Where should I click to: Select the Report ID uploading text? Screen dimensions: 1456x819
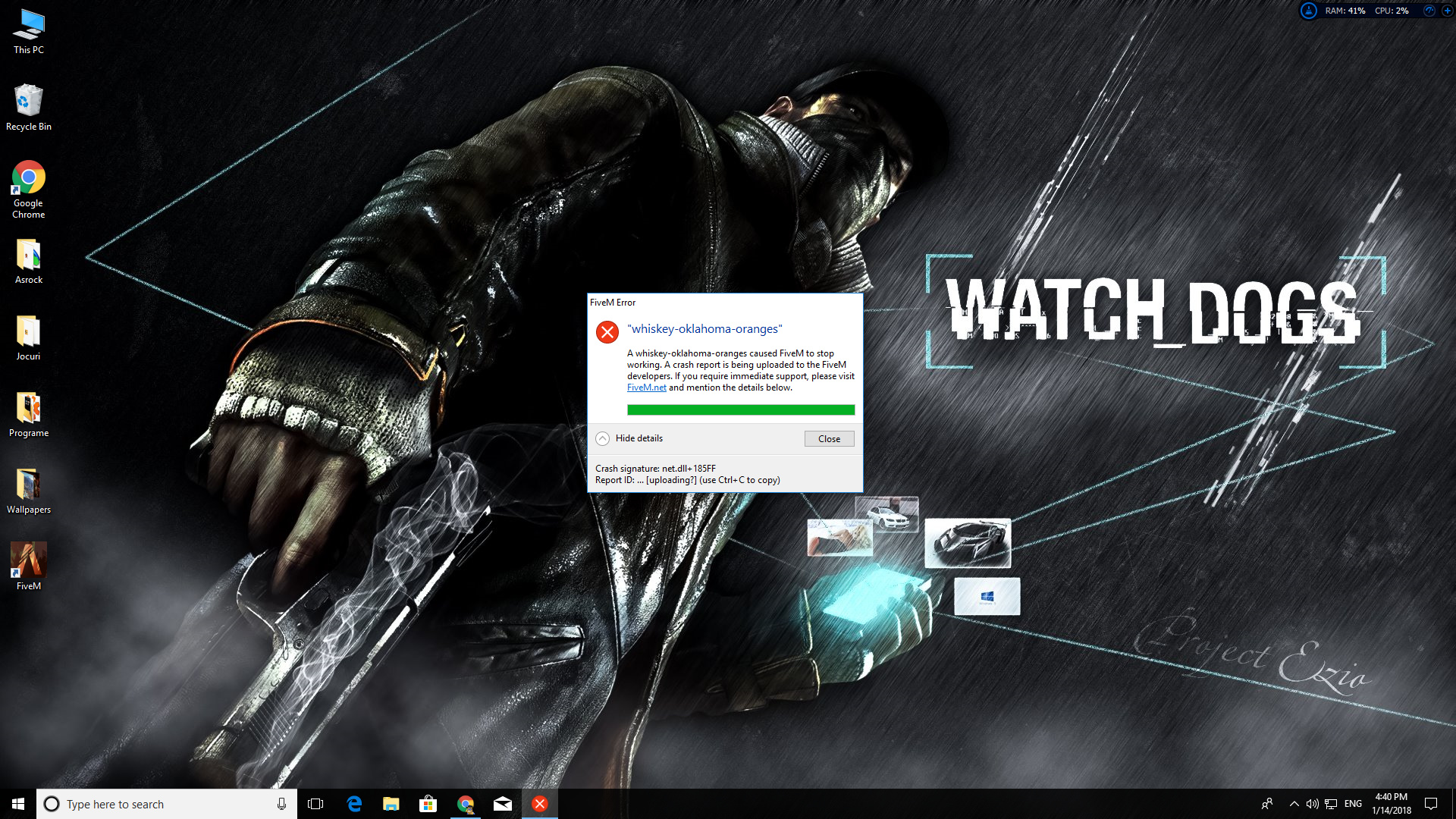(x=687, y=480)
